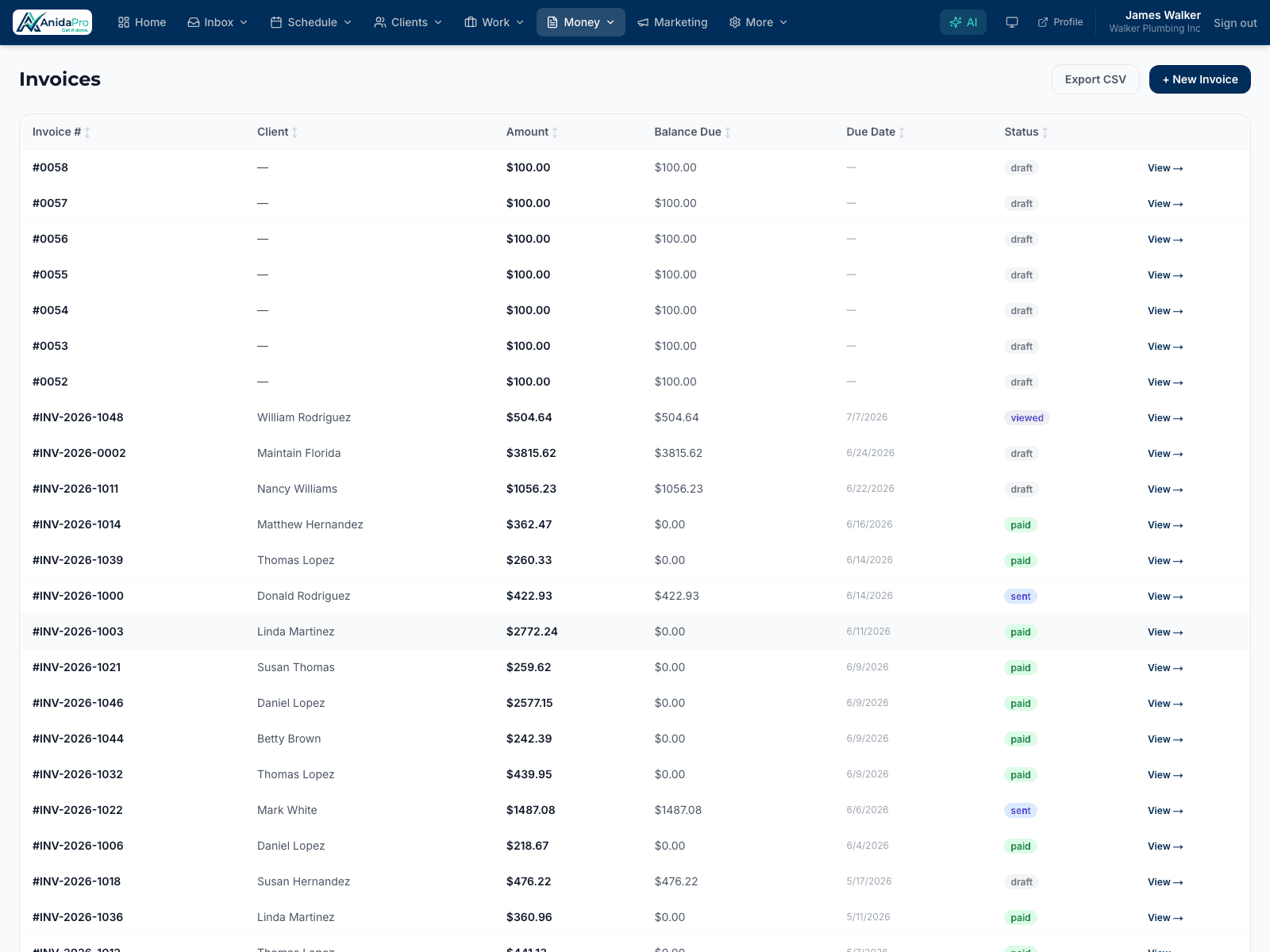Expand the Money menu chevron

(610, 22)
